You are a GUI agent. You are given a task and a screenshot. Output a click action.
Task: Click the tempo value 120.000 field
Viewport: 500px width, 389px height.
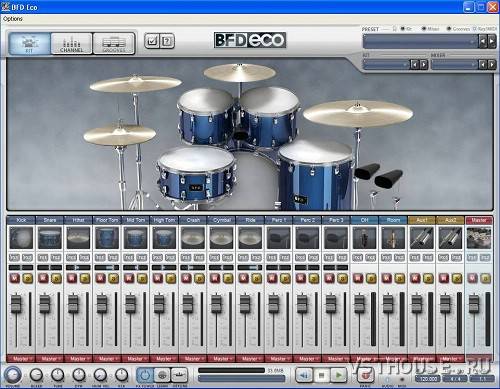coord(428,379)
